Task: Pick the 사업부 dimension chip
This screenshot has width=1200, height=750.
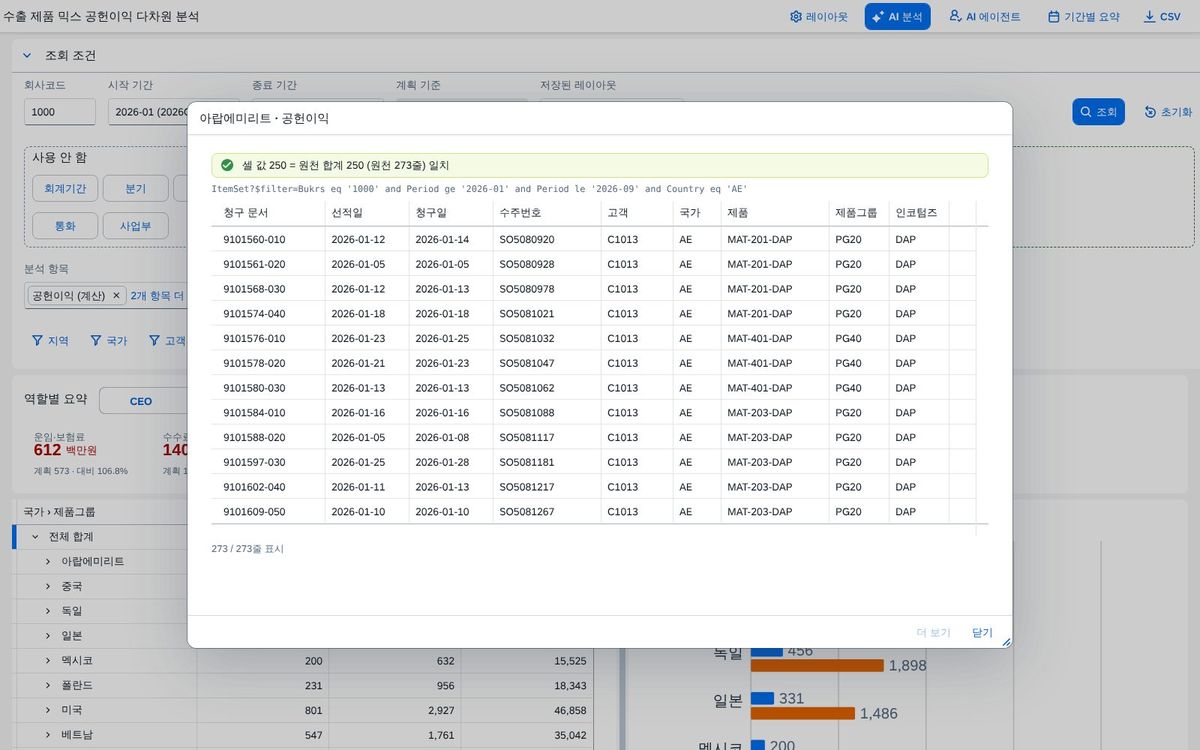Action: point(135,226)
